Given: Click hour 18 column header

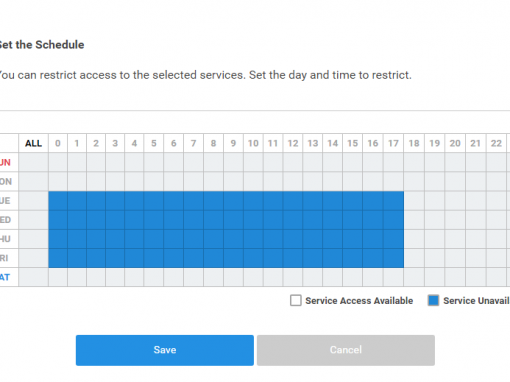Looking at the screenshot, I should pos(414,143).
